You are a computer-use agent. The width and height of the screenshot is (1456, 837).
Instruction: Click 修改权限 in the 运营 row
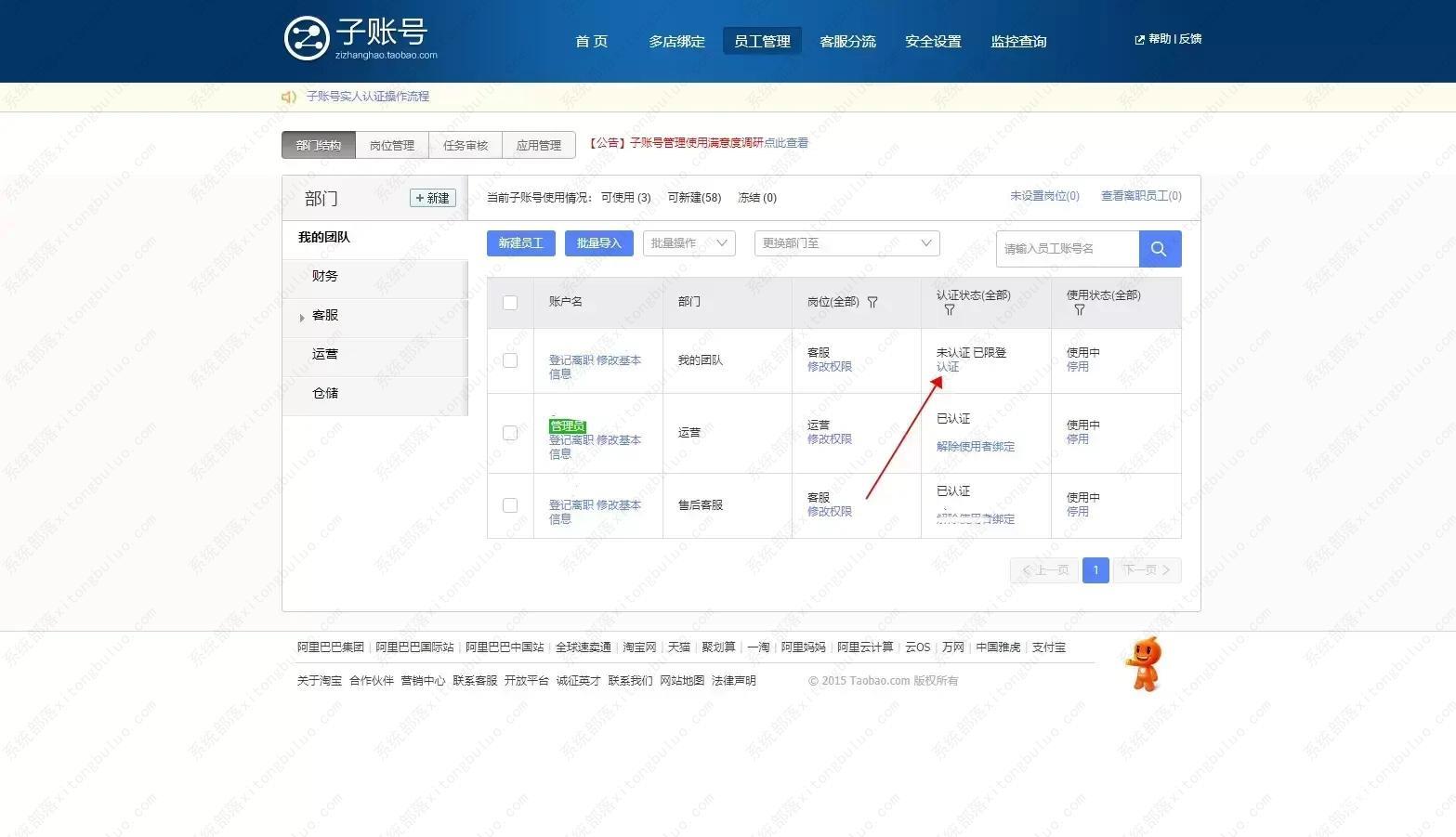pos(830,439)
